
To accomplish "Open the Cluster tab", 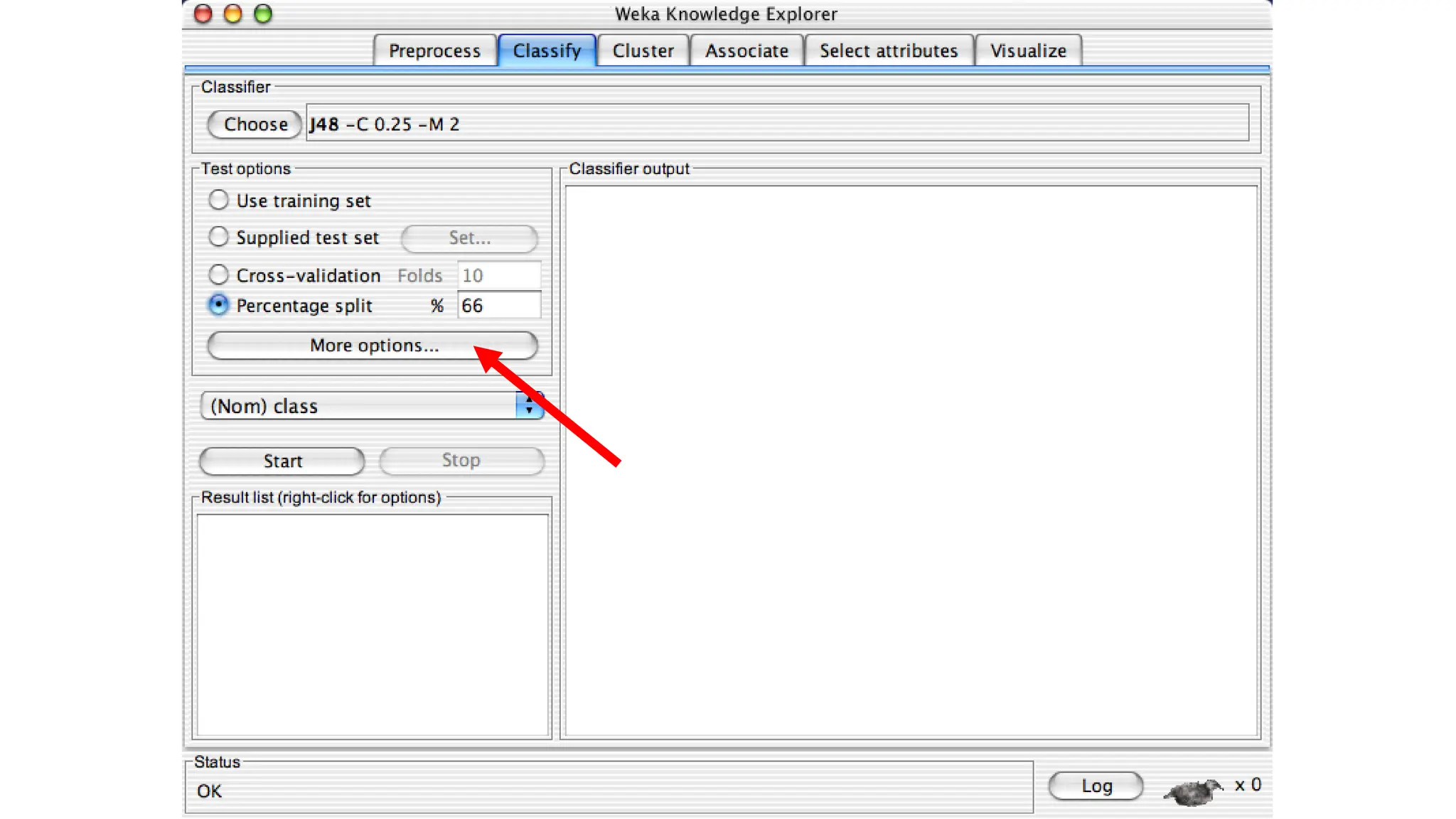I will click(643, 51).
